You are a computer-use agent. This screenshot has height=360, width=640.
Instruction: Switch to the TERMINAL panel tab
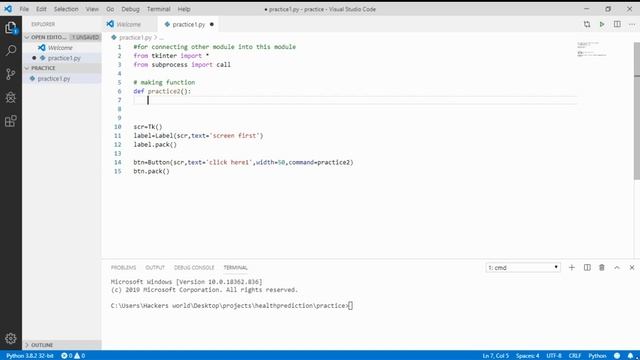[x=236, y=268]
